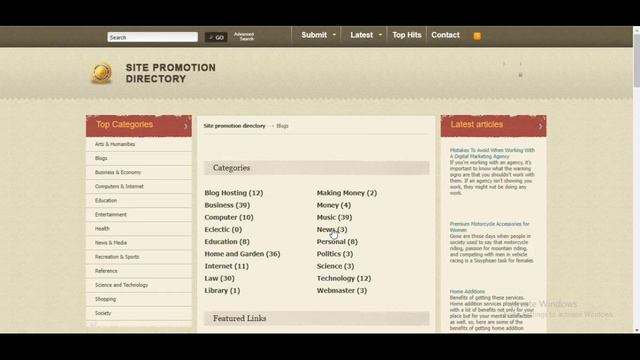Open Money (4) category link
Viewport: 640px width, 360px height.
(x=333, y=205)
